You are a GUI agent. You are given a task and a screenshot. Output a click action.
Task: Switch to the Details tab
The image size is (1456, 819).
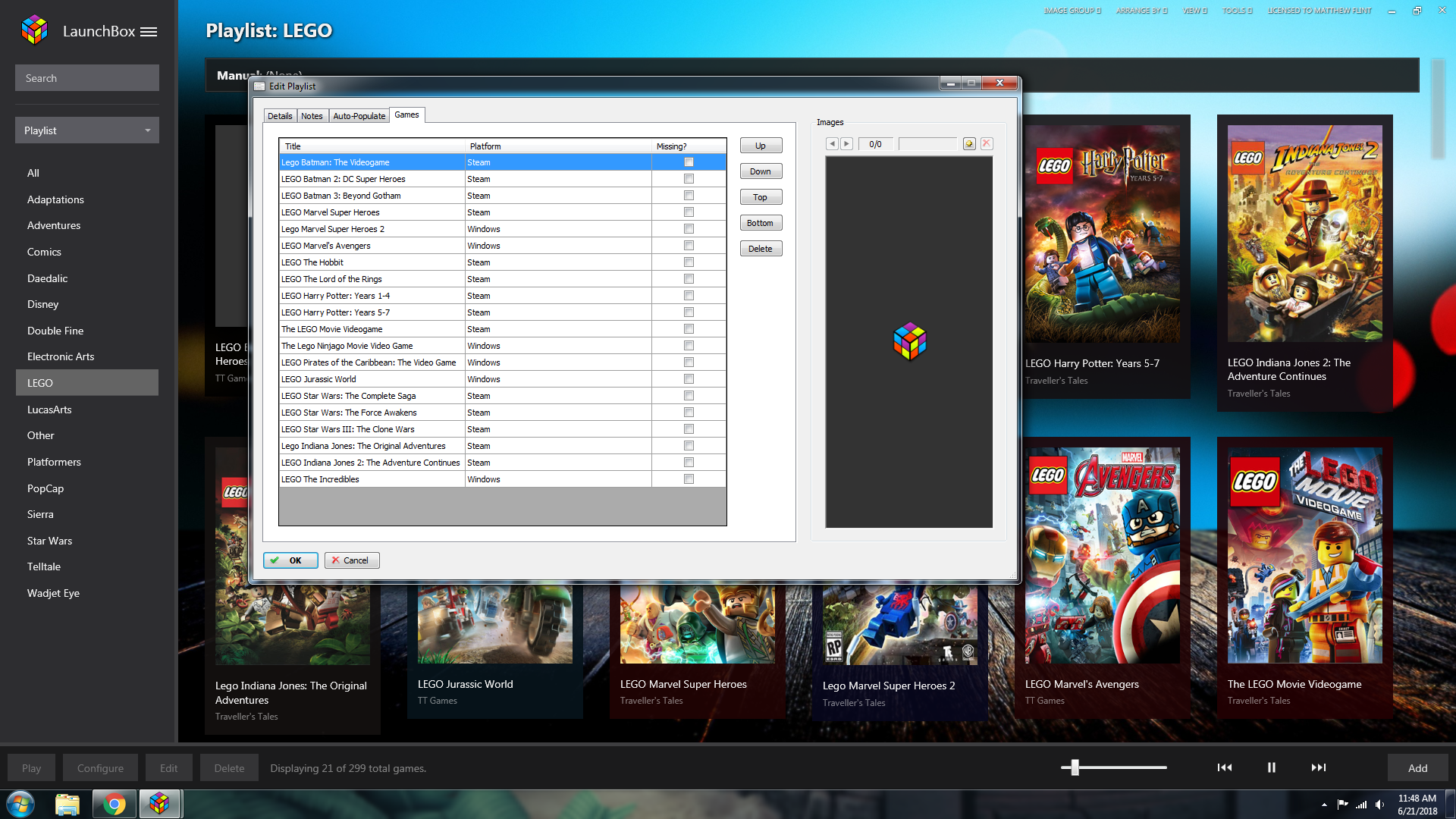tap(280, 116)
